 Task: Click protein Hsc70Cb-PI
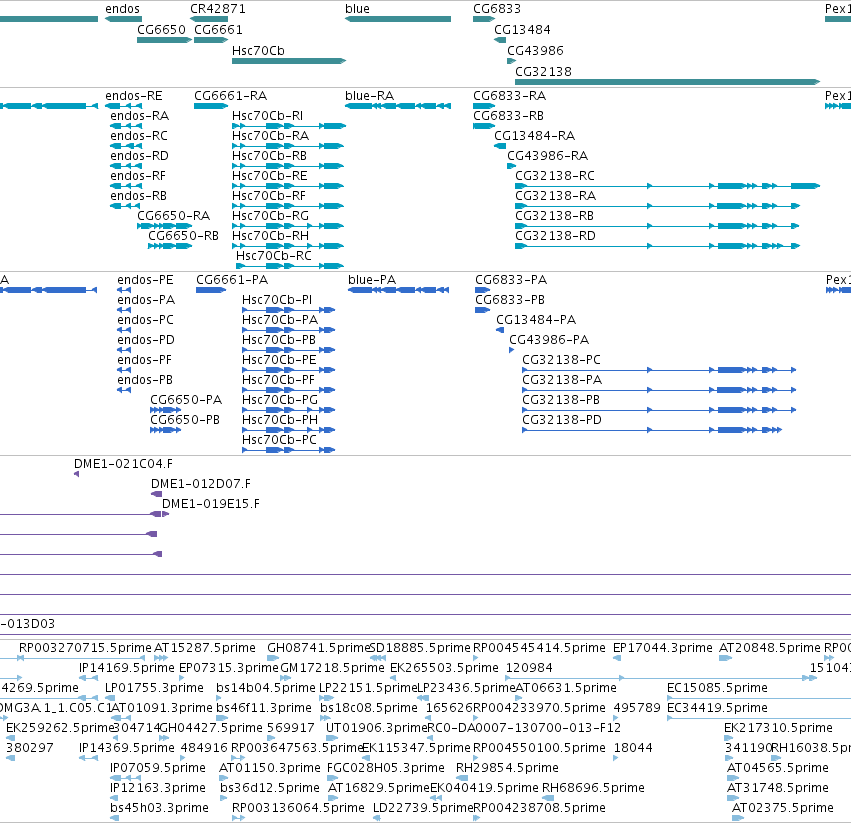(277, 300)
